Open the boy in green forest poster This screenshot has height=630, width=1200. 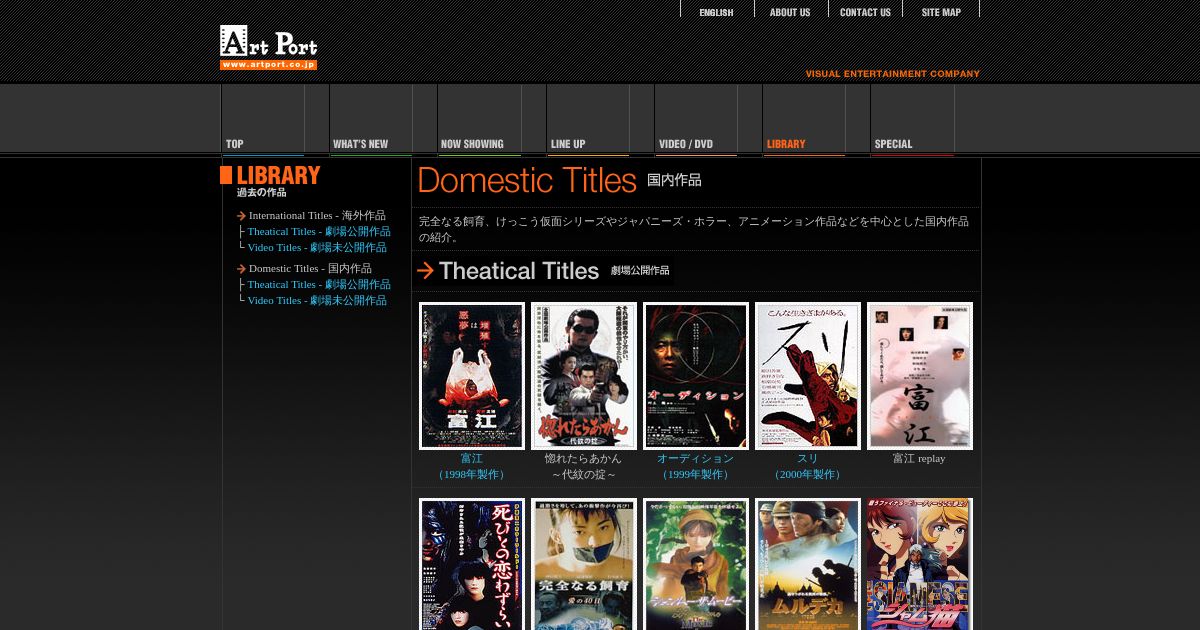tap(696, 564)
